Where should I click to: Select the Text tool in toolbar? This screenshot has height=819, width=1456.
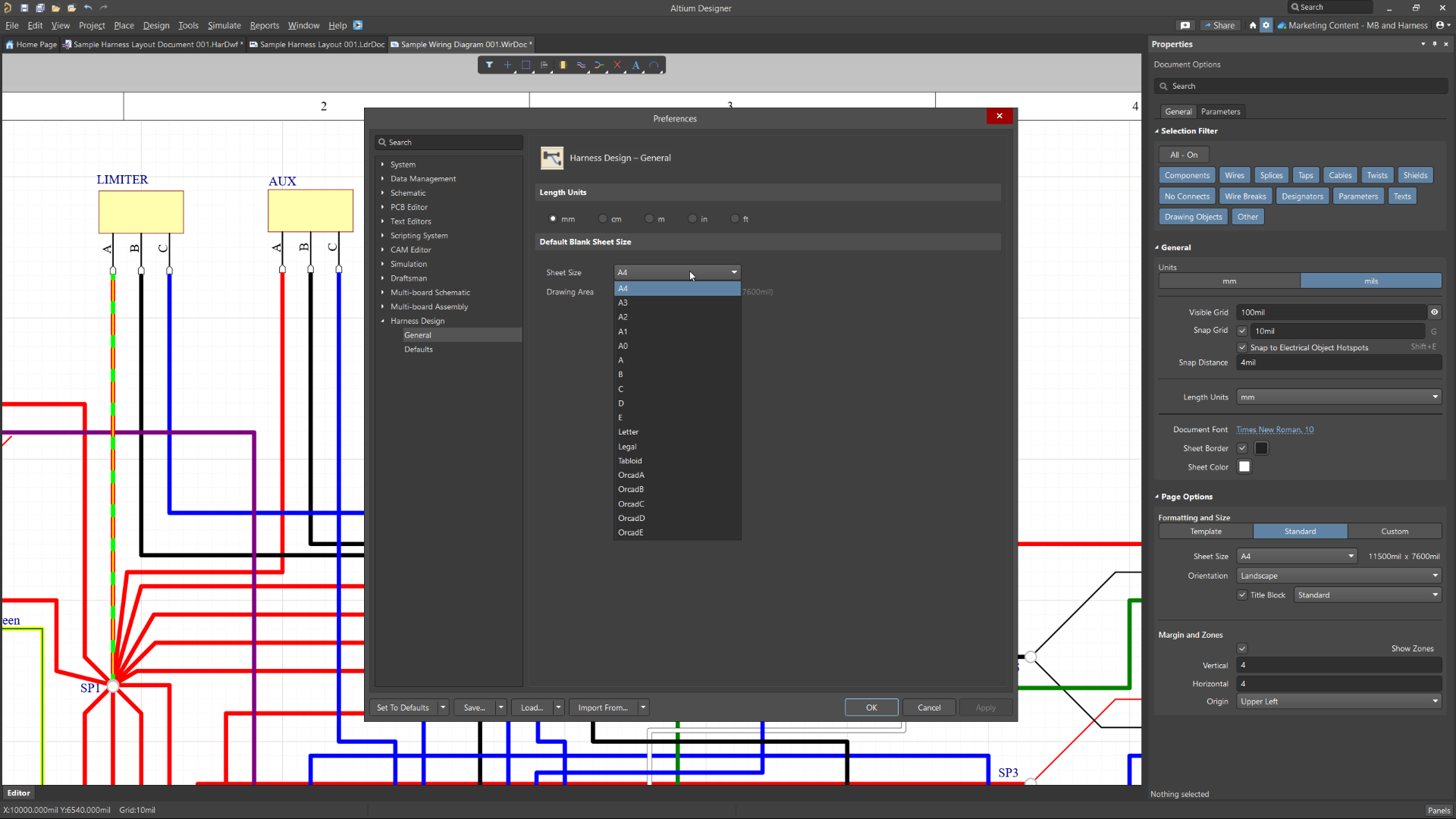click(636, 65)
